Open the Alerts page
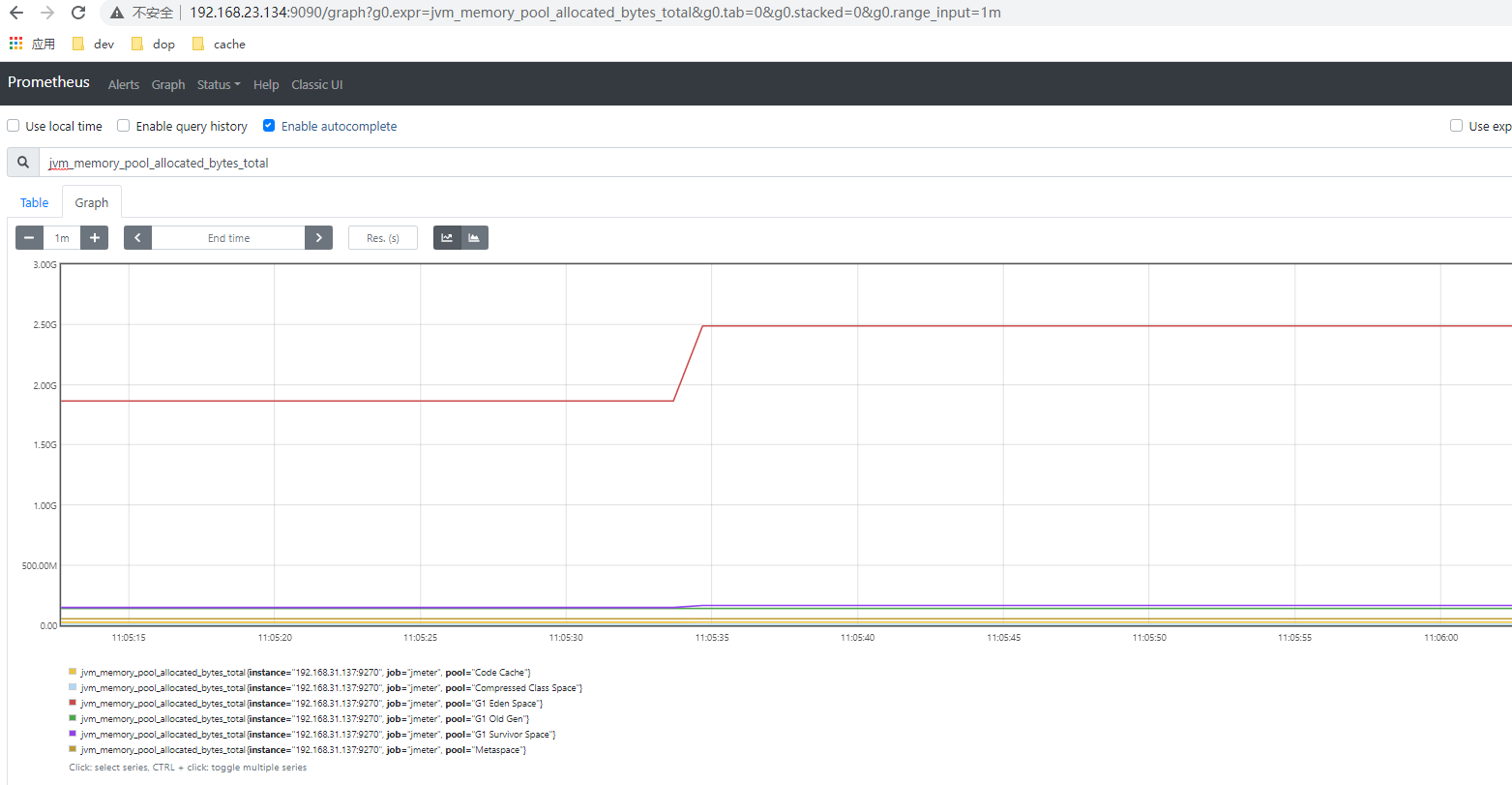This screenshot has height=785, width=1512. coord(123,84)
